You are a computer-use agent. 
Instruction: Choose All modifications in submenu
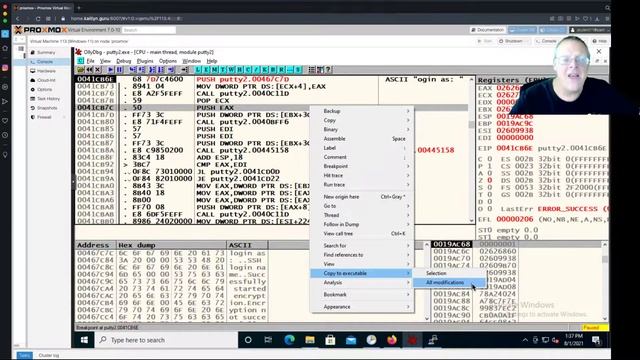click(x=449, y=282)
